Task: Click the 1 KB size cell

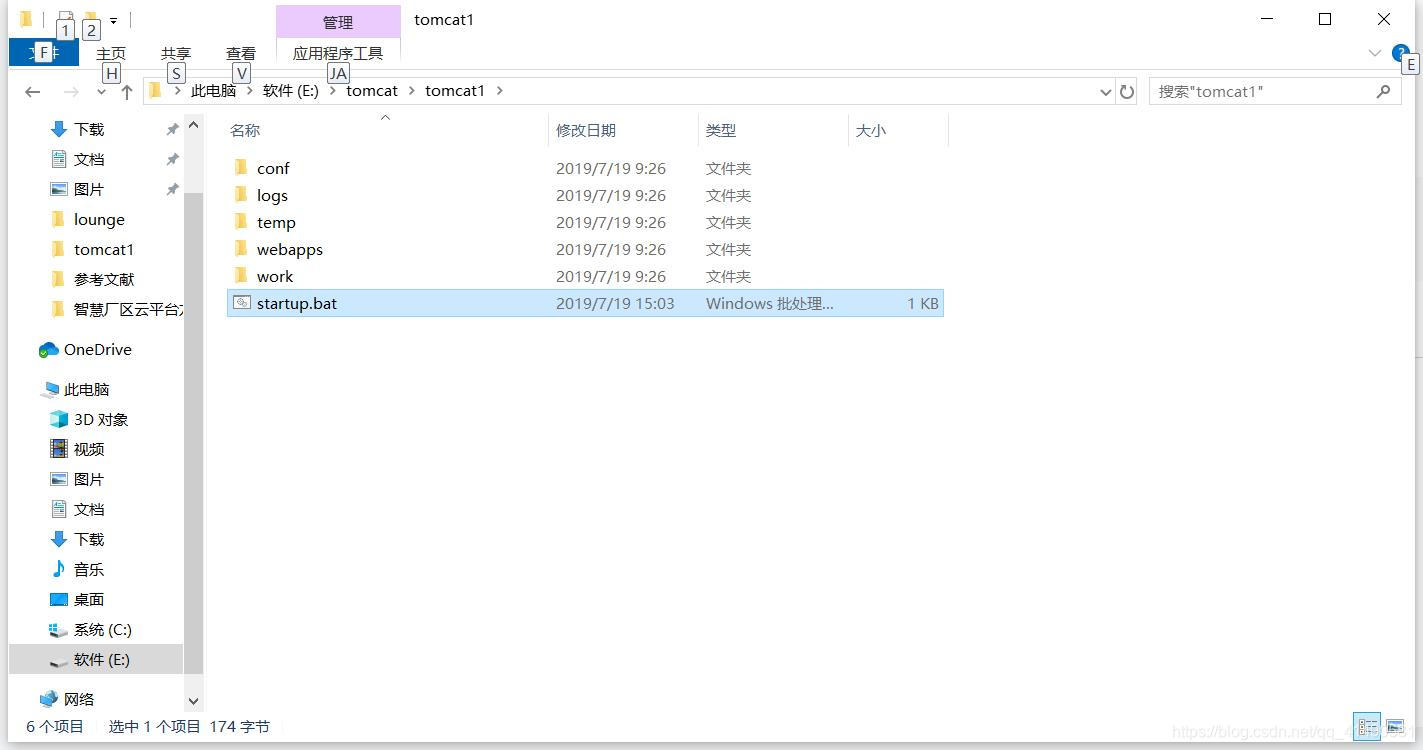Action: 923,303
